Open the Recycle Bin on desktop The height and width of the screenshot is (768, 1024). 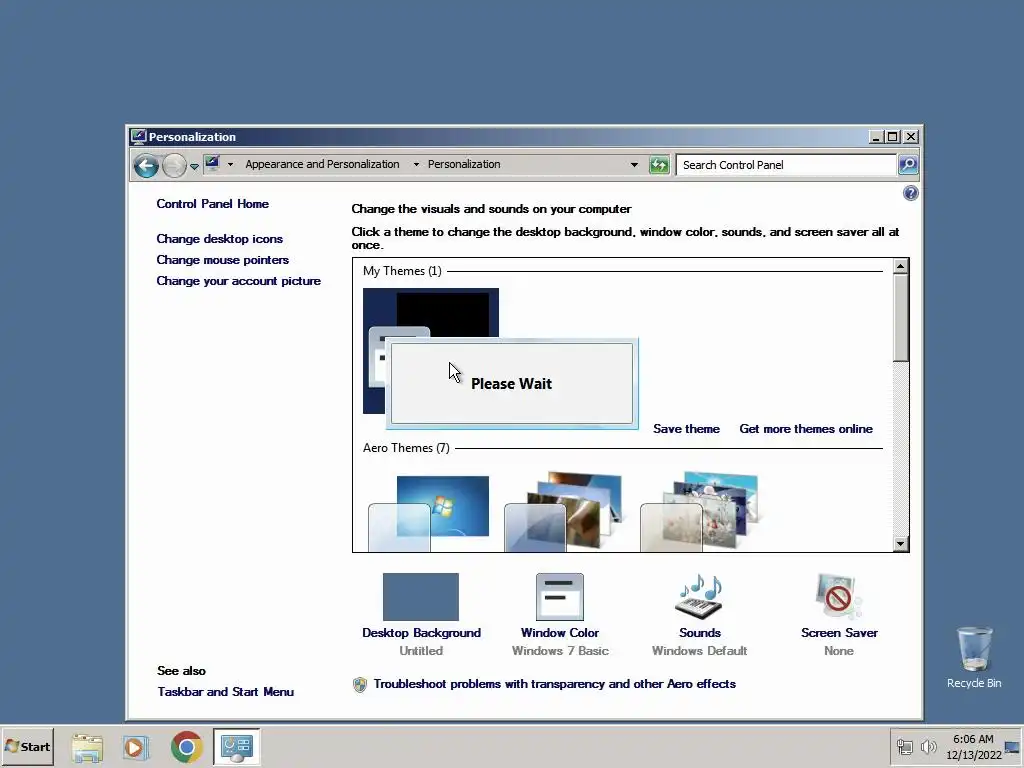974,657
